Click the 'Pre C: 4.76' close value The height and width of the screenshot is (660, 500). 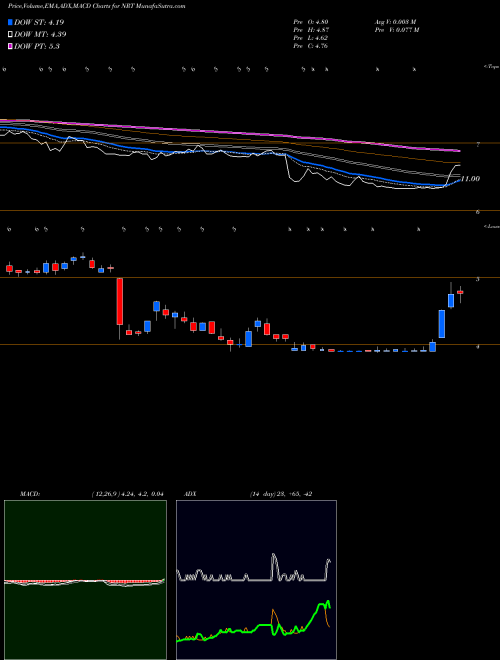pyautogui.click(x=311, y=46)
